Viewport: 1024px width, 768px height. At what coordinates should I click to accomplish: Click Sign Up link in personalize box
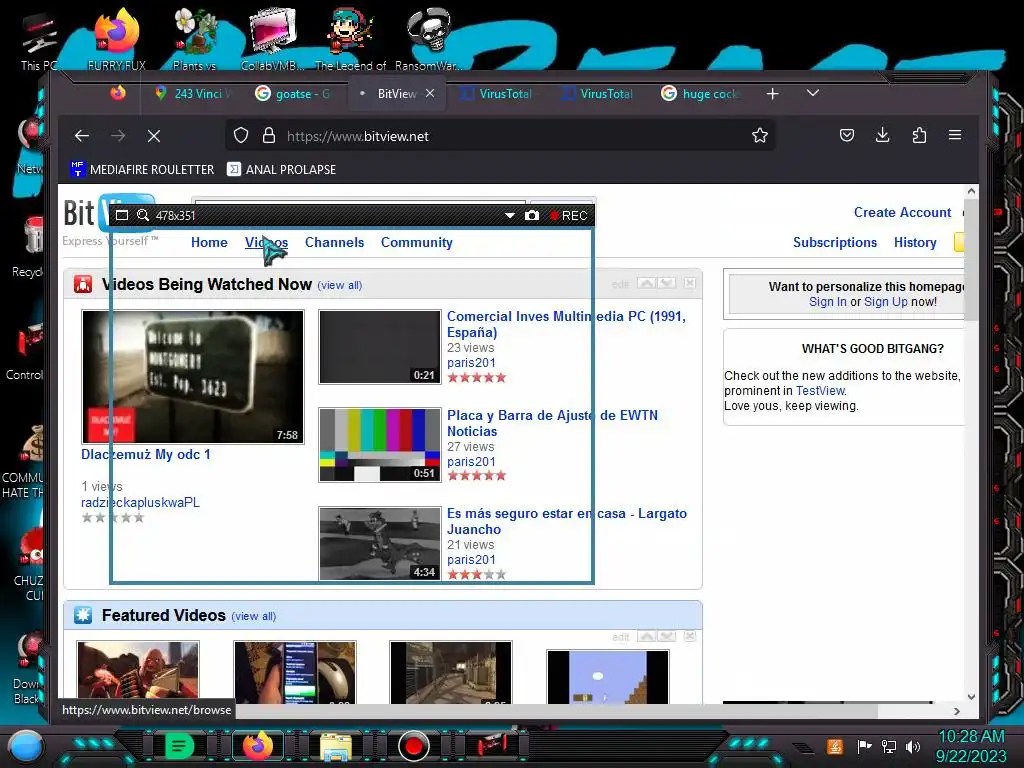(886, 302)
